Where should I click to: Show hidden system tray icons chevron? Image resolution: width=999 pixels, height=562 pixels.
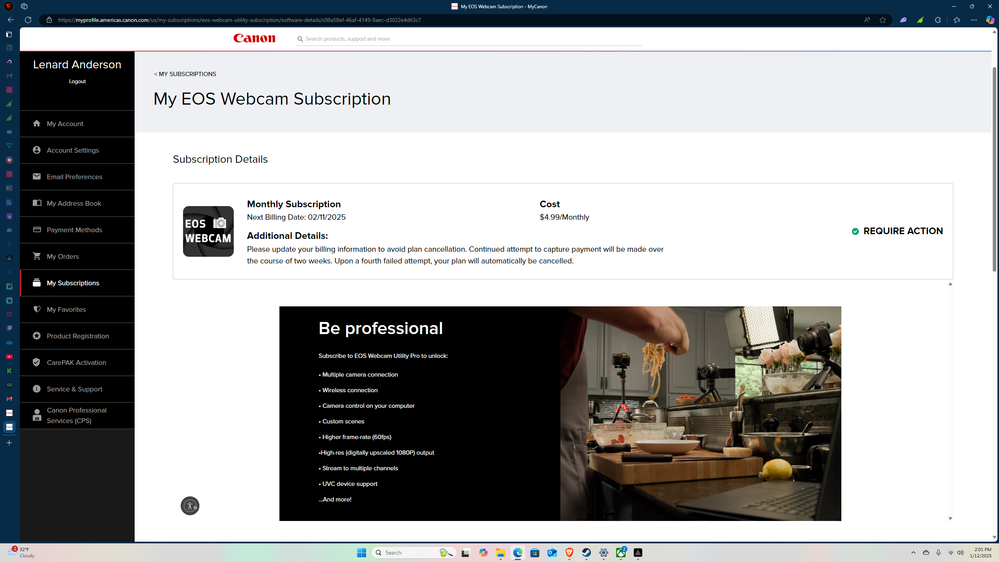[913, 552]
